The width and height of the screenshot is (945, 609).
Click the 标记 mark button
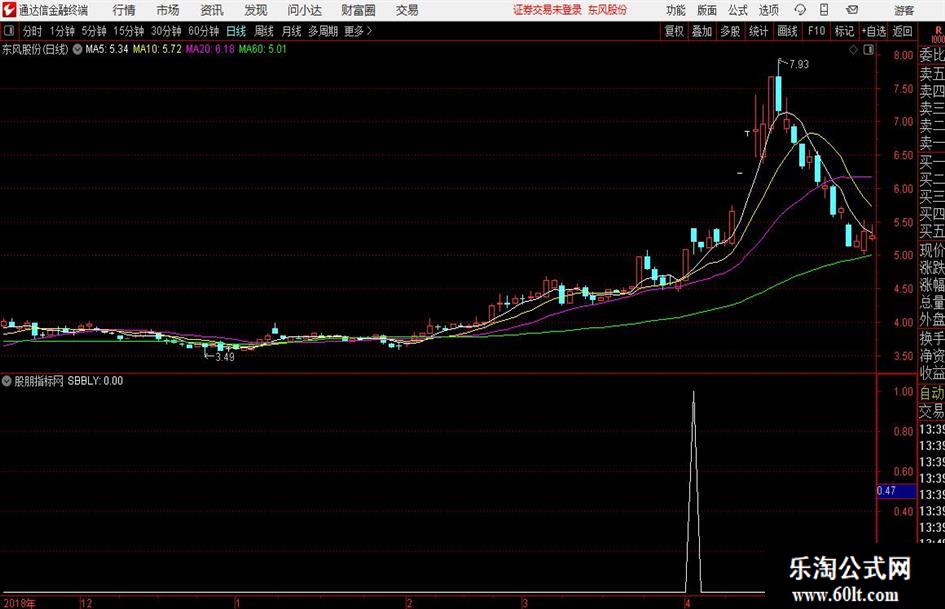[x=844, y=31]
